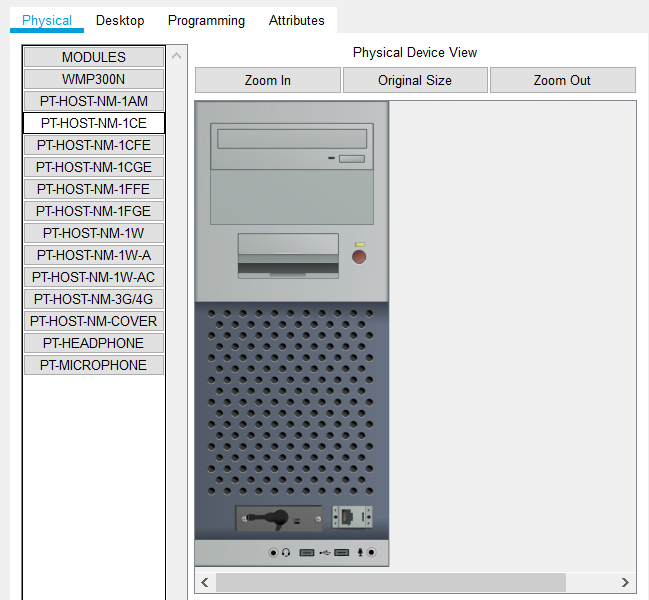Select the PT-HOST-NM-1W-A module
This screenshot has height=600, width=649.
point(94,255)
